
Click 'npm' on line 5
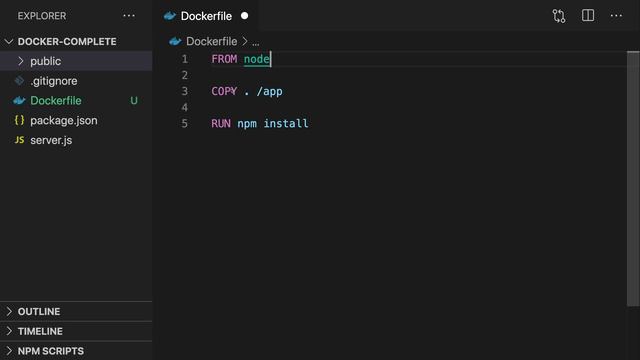pos(247,124)
